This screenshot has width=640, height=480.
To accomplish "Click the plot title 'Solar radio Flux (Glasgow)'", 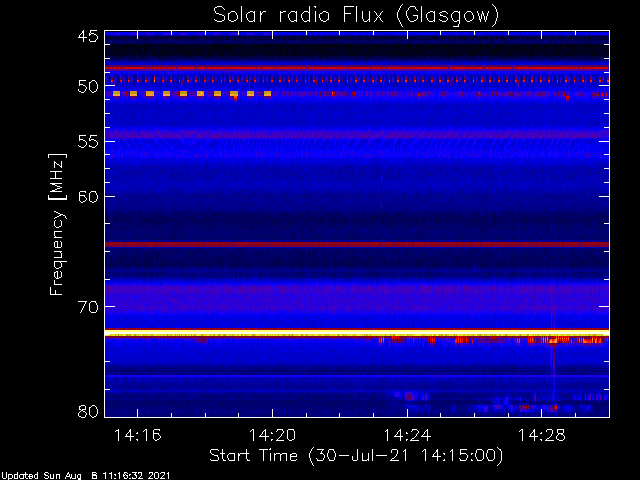I will pyautogui.click(x=356, y=16).
